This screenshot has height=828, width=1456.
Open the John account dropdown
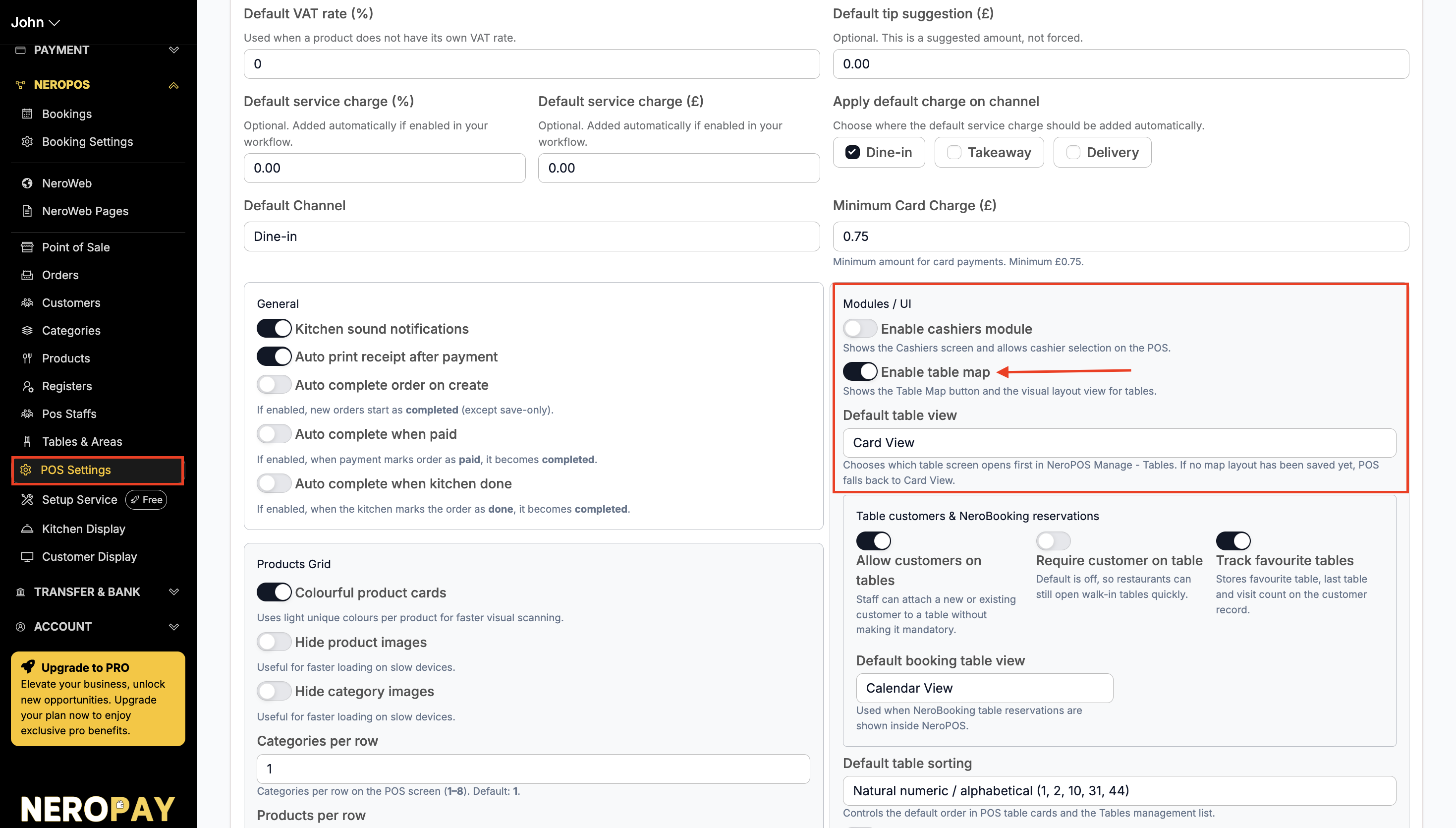point(35,22)
